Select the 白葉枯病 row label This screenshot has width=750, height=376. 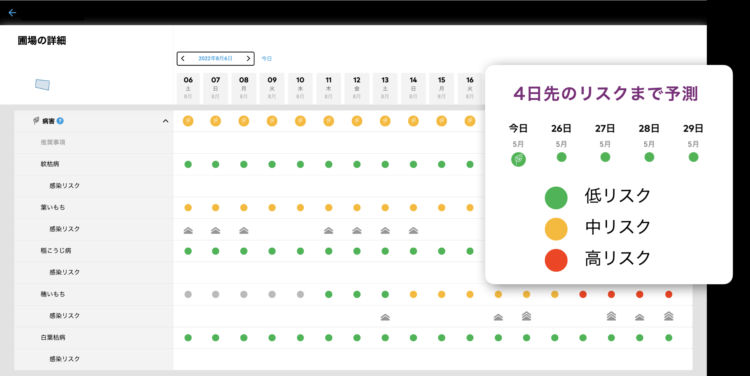(53, 337)
